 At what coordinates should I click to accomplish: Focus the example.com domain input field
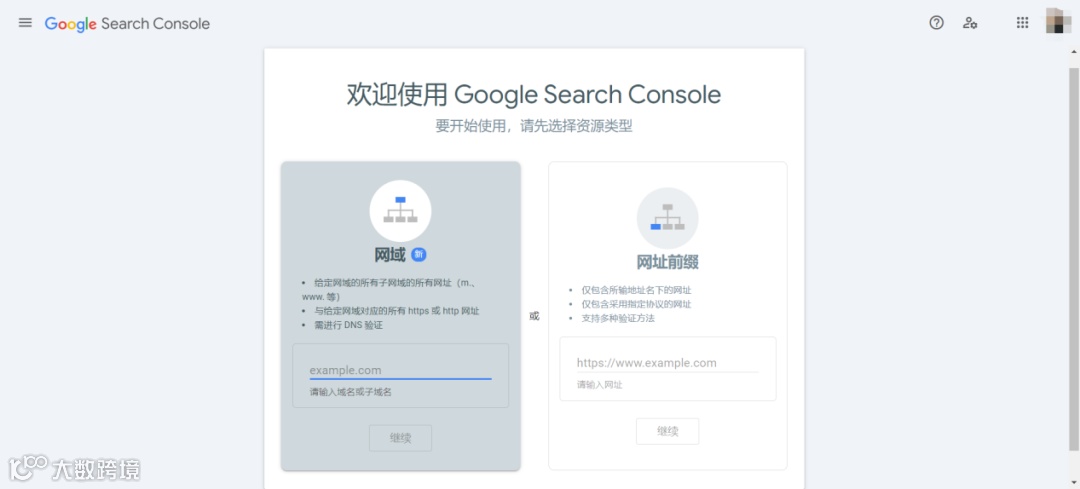coord(400,371)
